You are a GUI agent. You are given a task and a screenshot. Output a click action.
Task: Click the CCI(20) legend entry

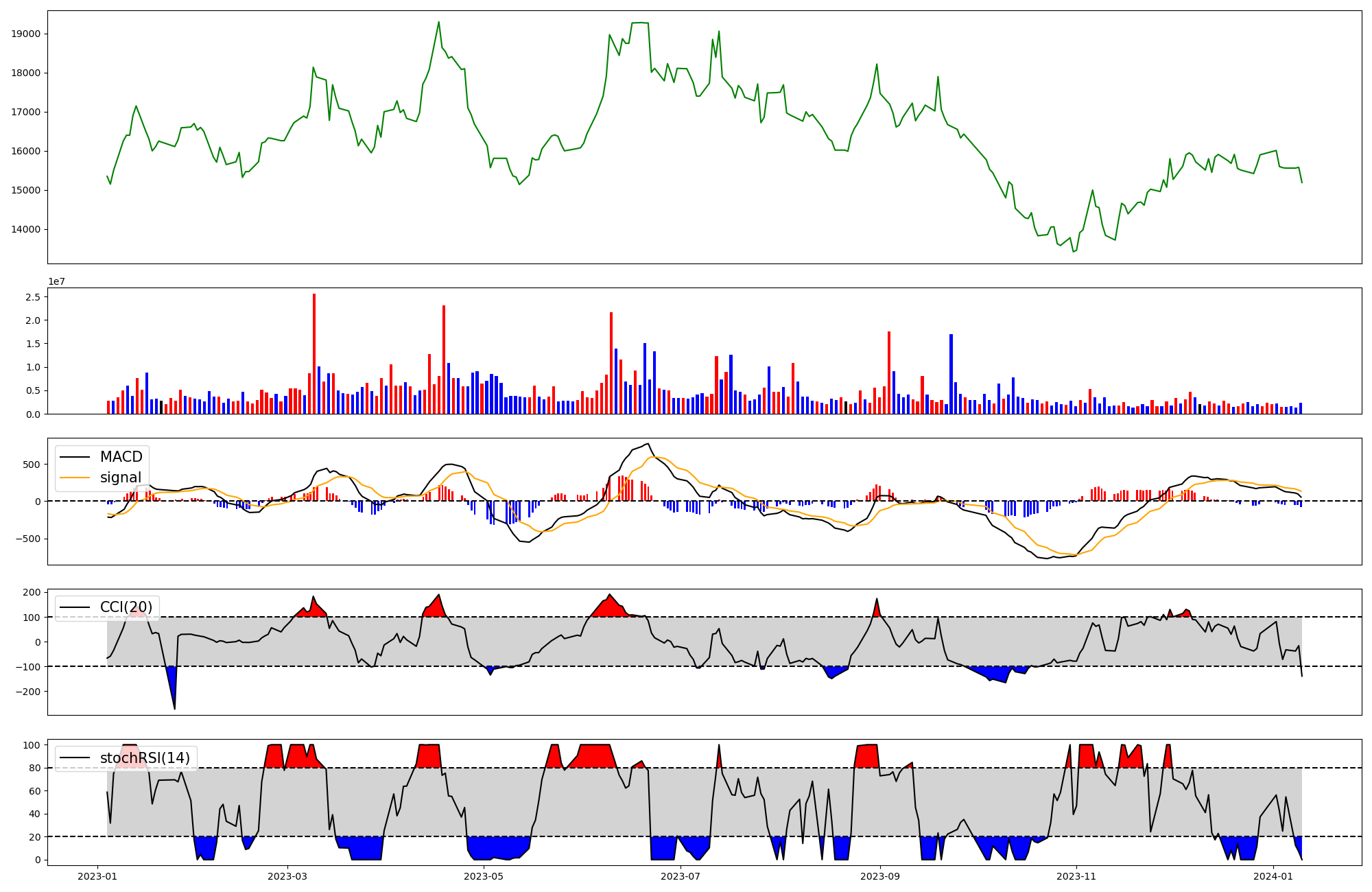coord(126,607)
